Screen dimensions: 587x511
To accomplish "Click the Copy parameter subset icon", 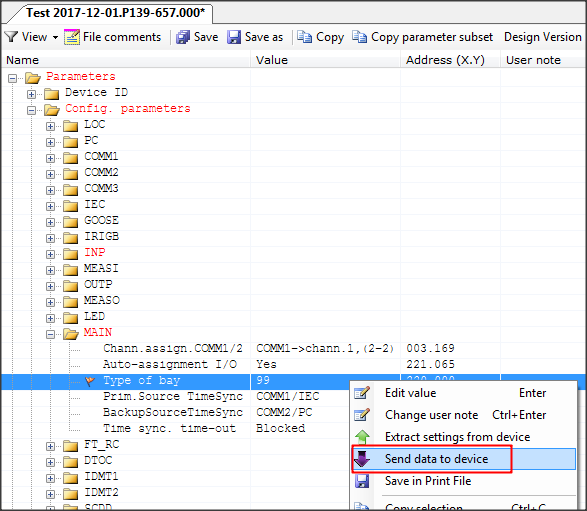I will click(359, 37).
